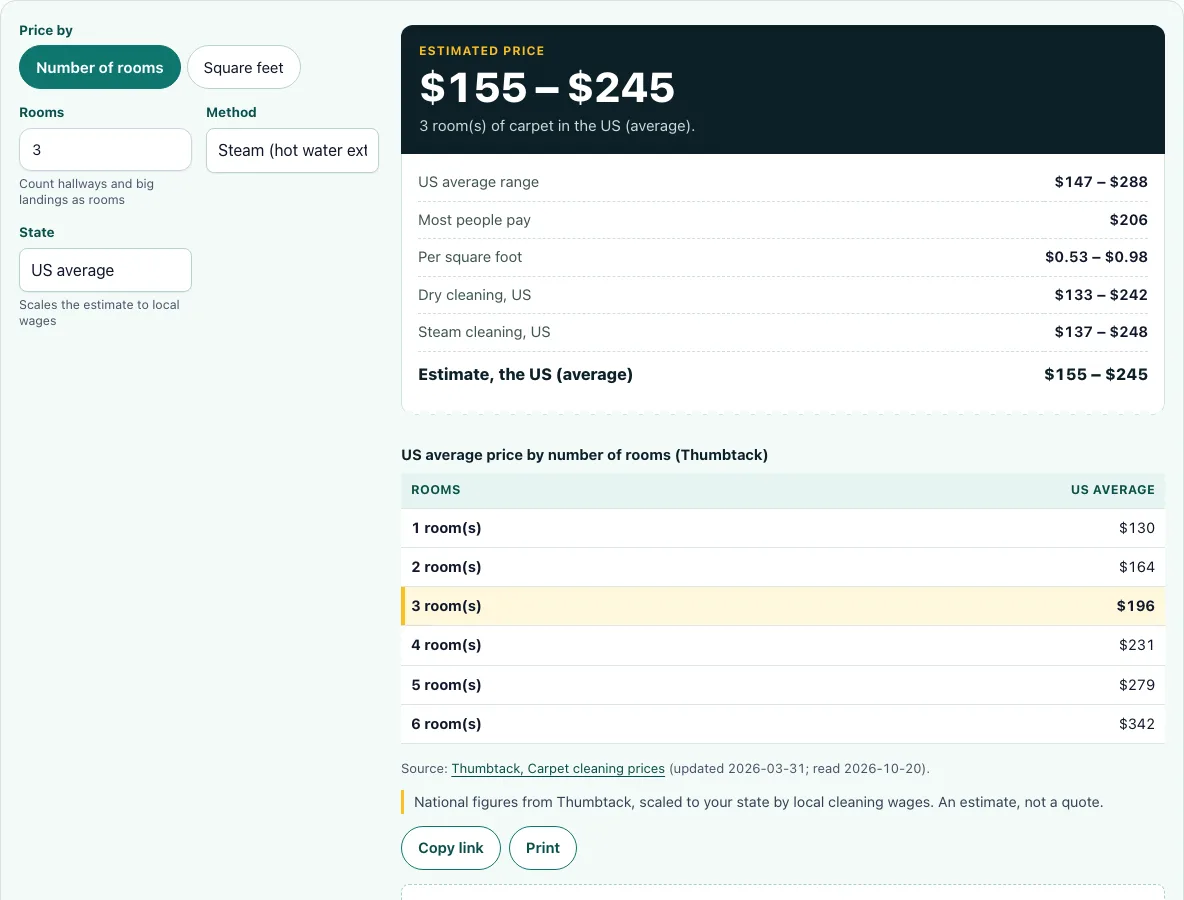The image size is (1184, 900).
Task: Click the $164 price cell
Action: pyautogui.click(x=1136, y=567)
